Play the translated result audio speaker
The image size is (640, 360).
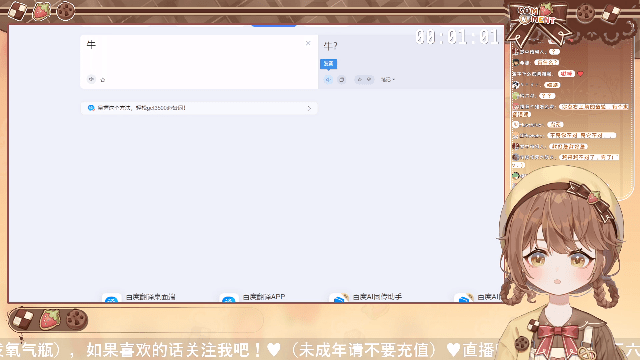(328, 80)
